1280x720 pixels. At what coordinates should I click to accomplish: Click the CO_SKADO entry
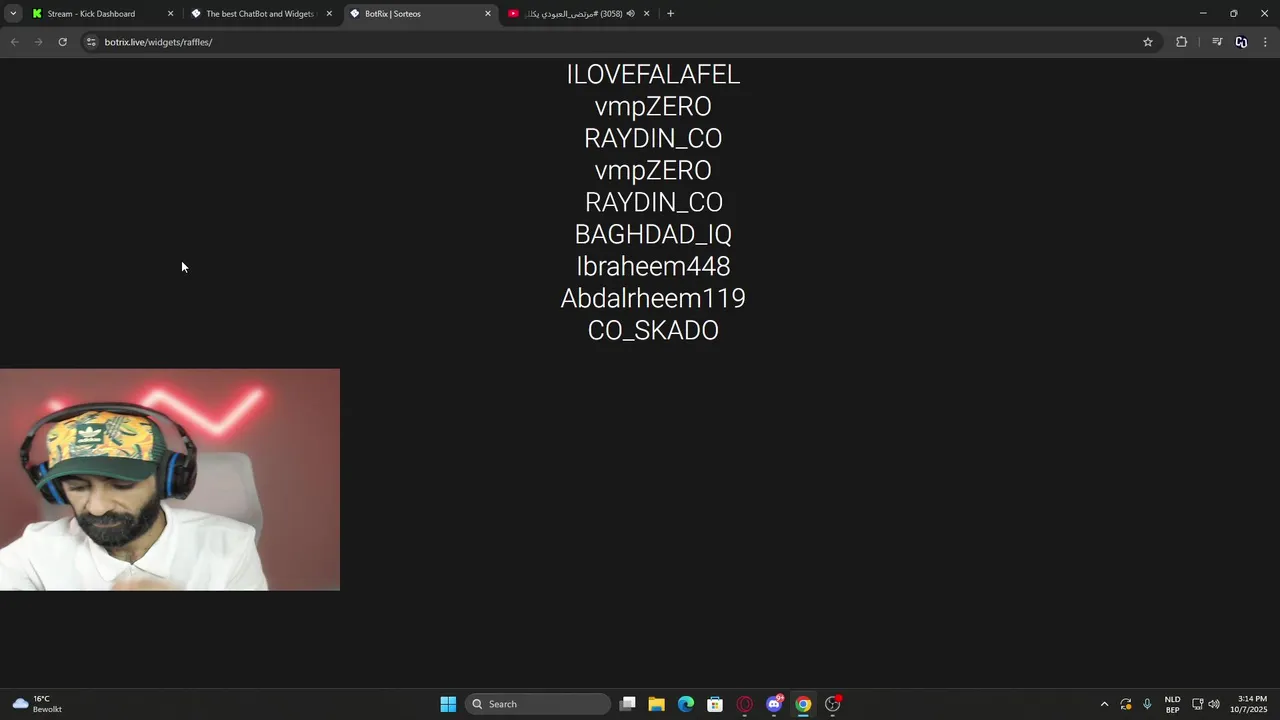653,331
